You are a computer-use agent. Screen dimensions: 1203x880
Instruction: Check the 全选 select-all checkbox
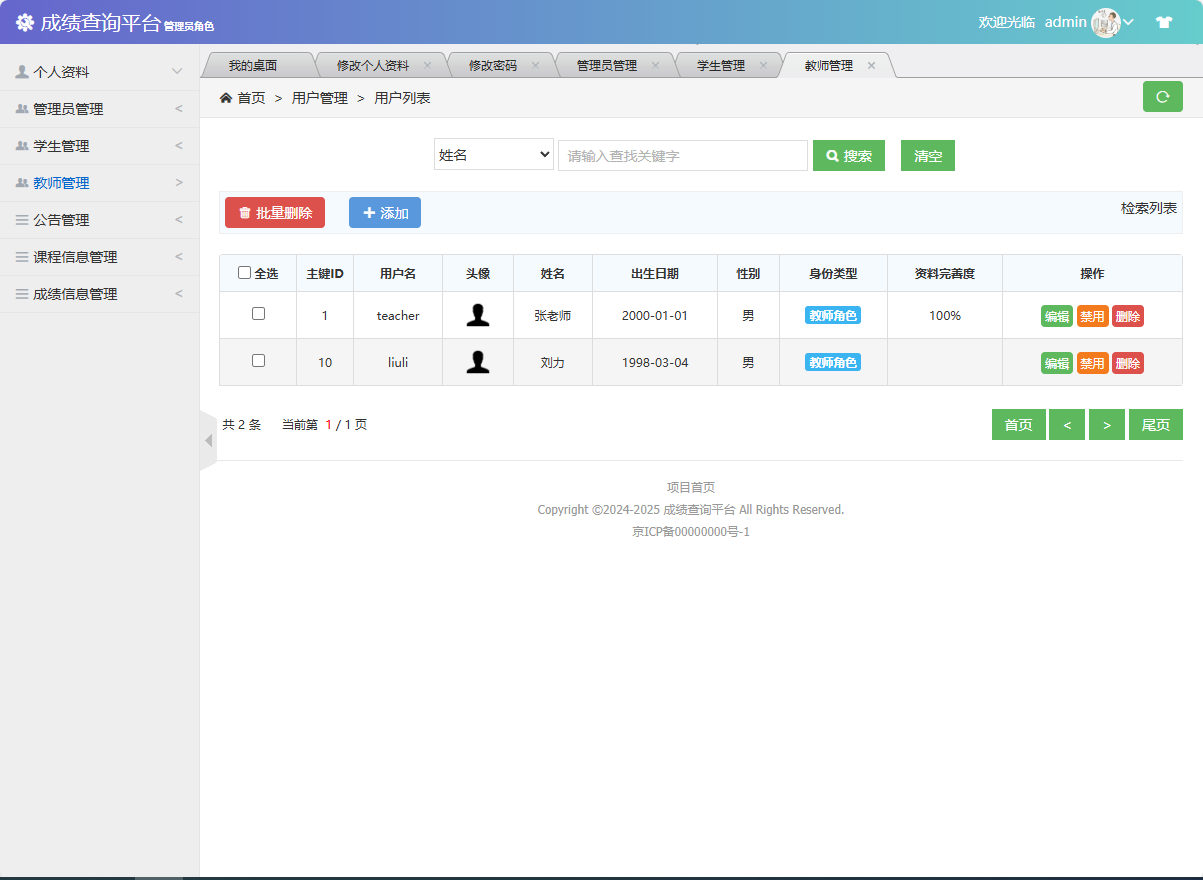tap(243, 272)
